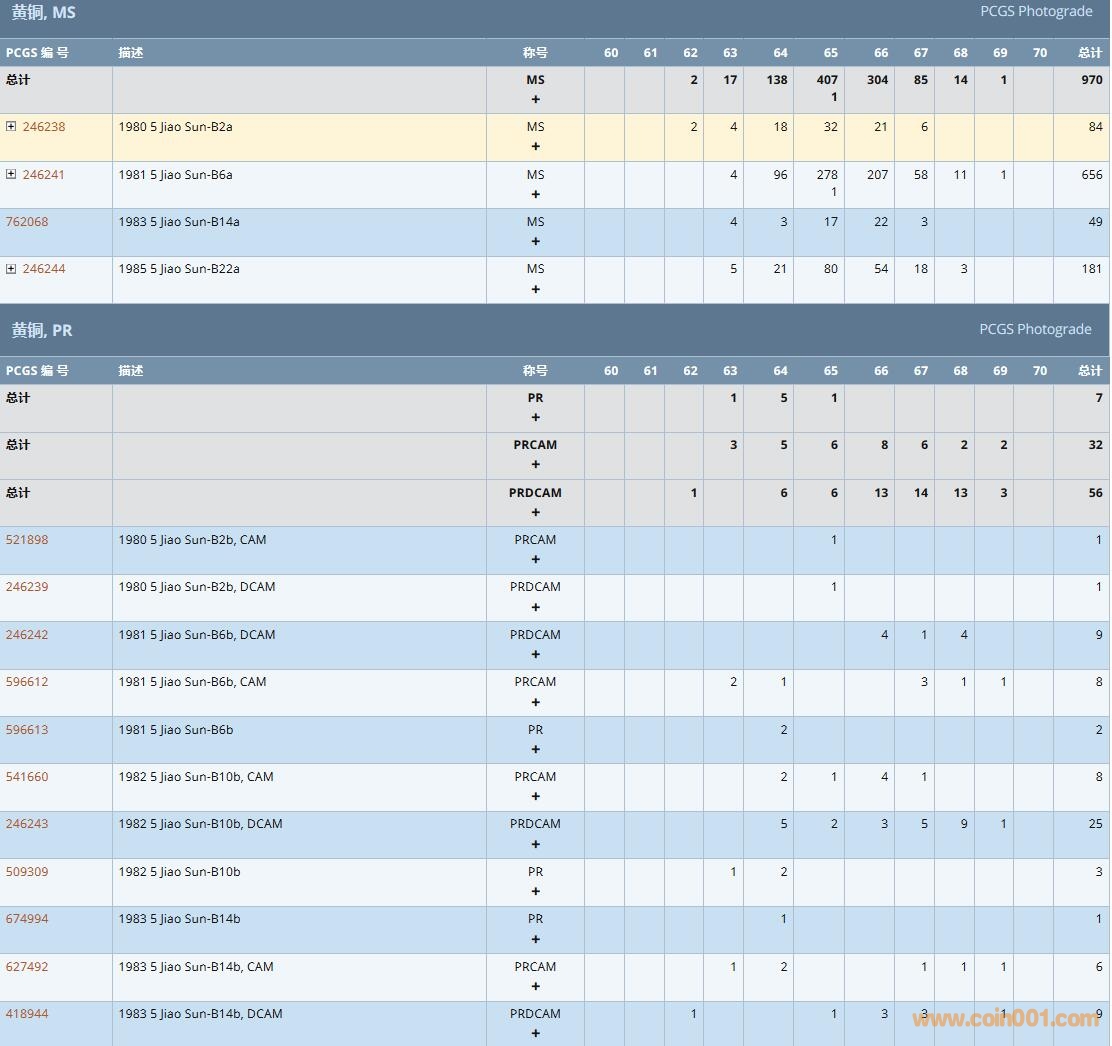Viewport: 1112px width, 1046px height.
Task: Open PCGS number 521898 link
Action: point(27,540)
